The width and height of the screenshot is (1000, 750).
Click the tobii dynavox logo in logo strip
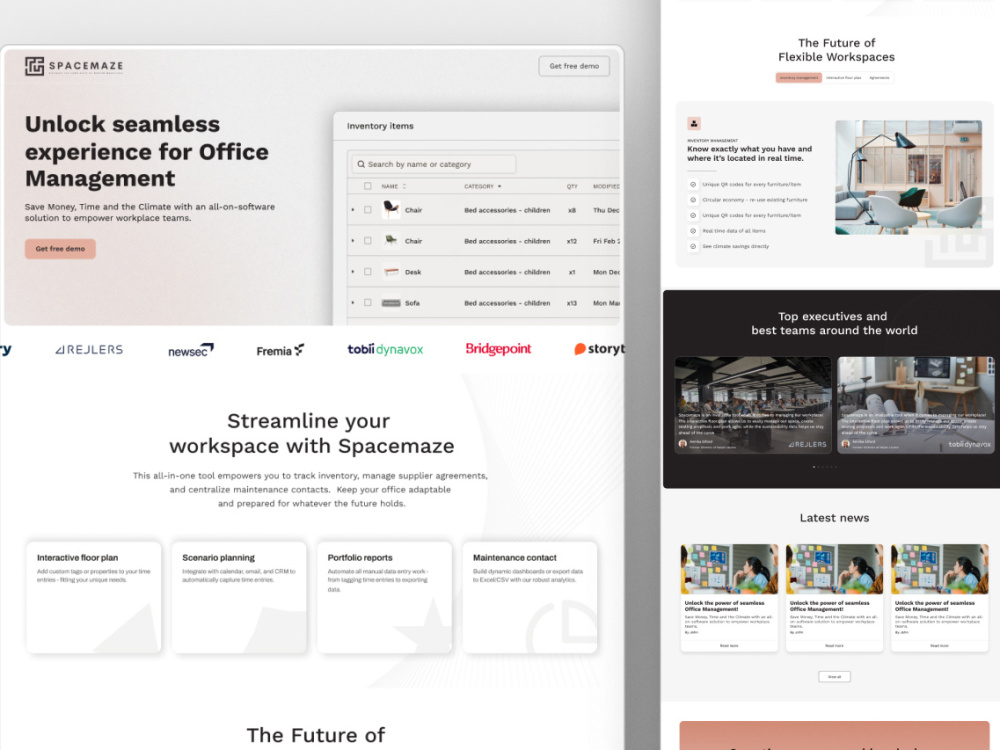pos(385,349)
